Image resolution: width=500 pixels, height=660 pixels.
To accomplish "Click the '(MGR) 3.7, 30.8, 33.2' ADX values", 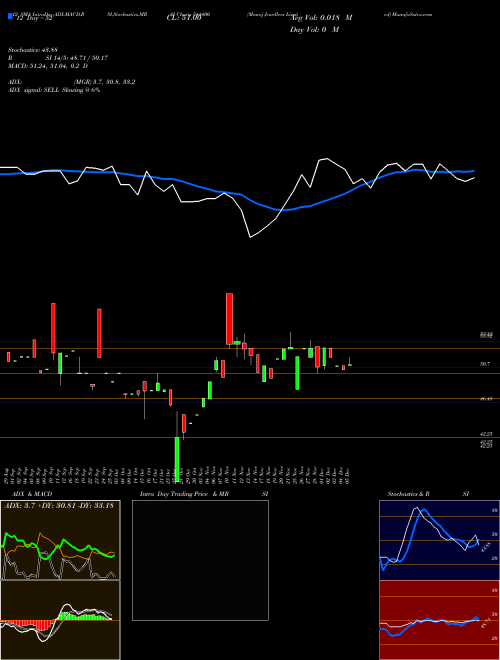I will click(x=104, y=82).
